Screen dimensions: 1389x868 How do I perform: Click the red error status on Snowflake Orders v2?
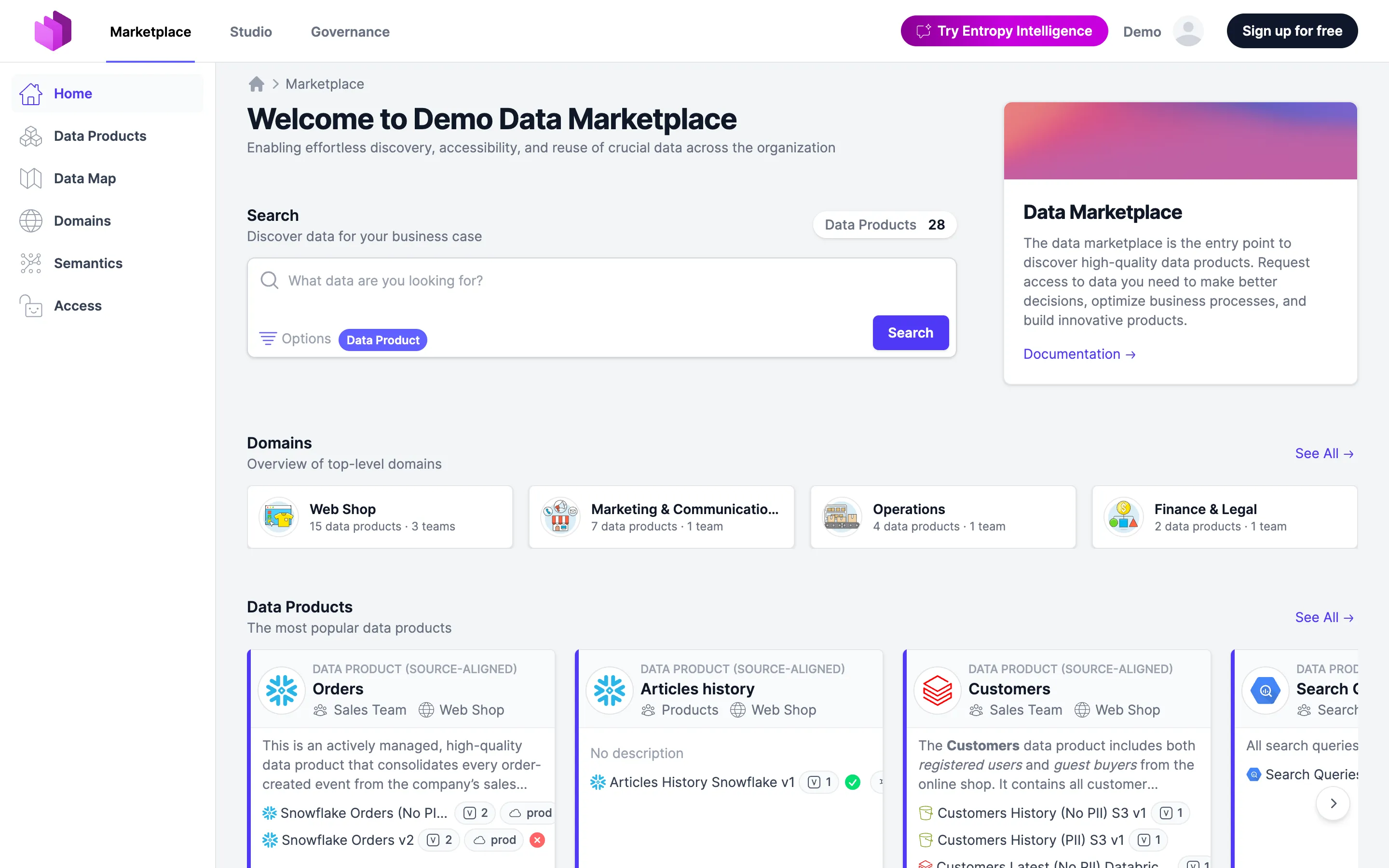tap(537, 840)
